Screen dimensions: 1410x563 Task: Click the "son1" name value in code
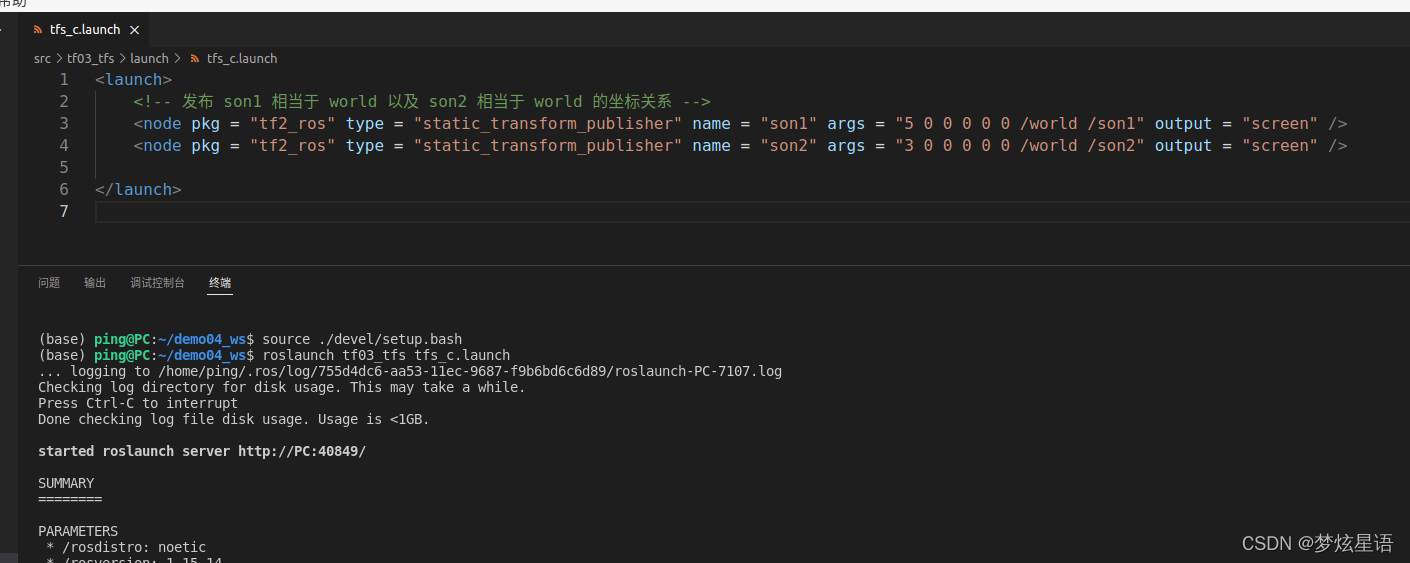(x=788, y=124)
